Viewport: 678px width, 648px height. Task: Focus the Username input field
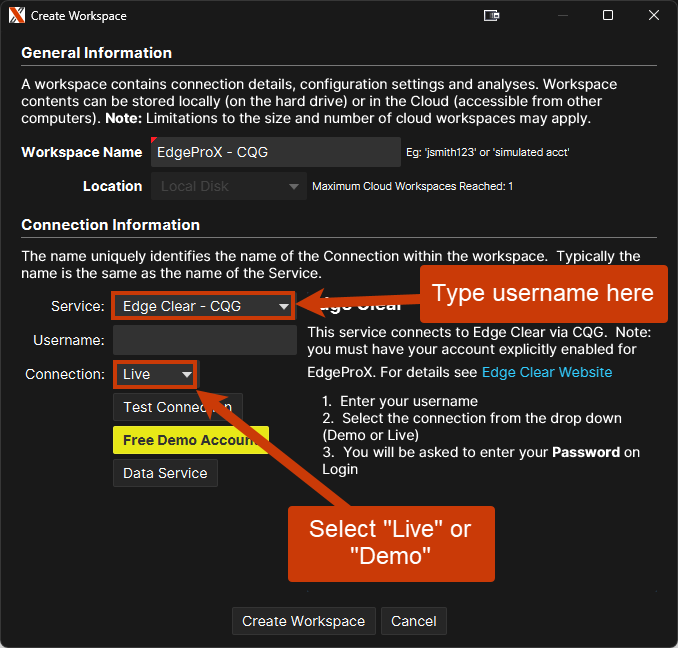point(205,340)
